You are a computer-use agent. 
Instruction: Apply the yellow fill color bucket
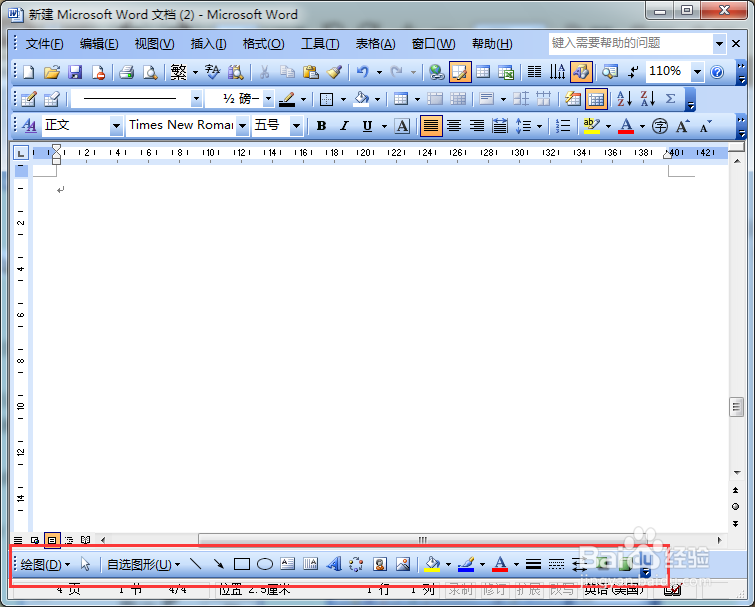point(432,564)
